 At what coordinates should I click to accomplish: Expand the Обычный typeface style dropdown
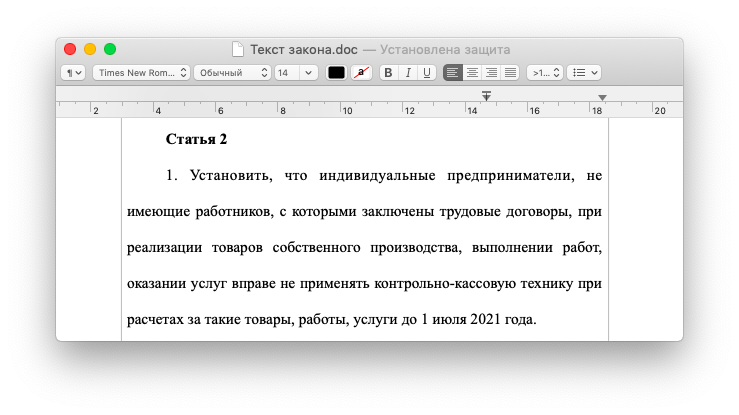[232, 73]
